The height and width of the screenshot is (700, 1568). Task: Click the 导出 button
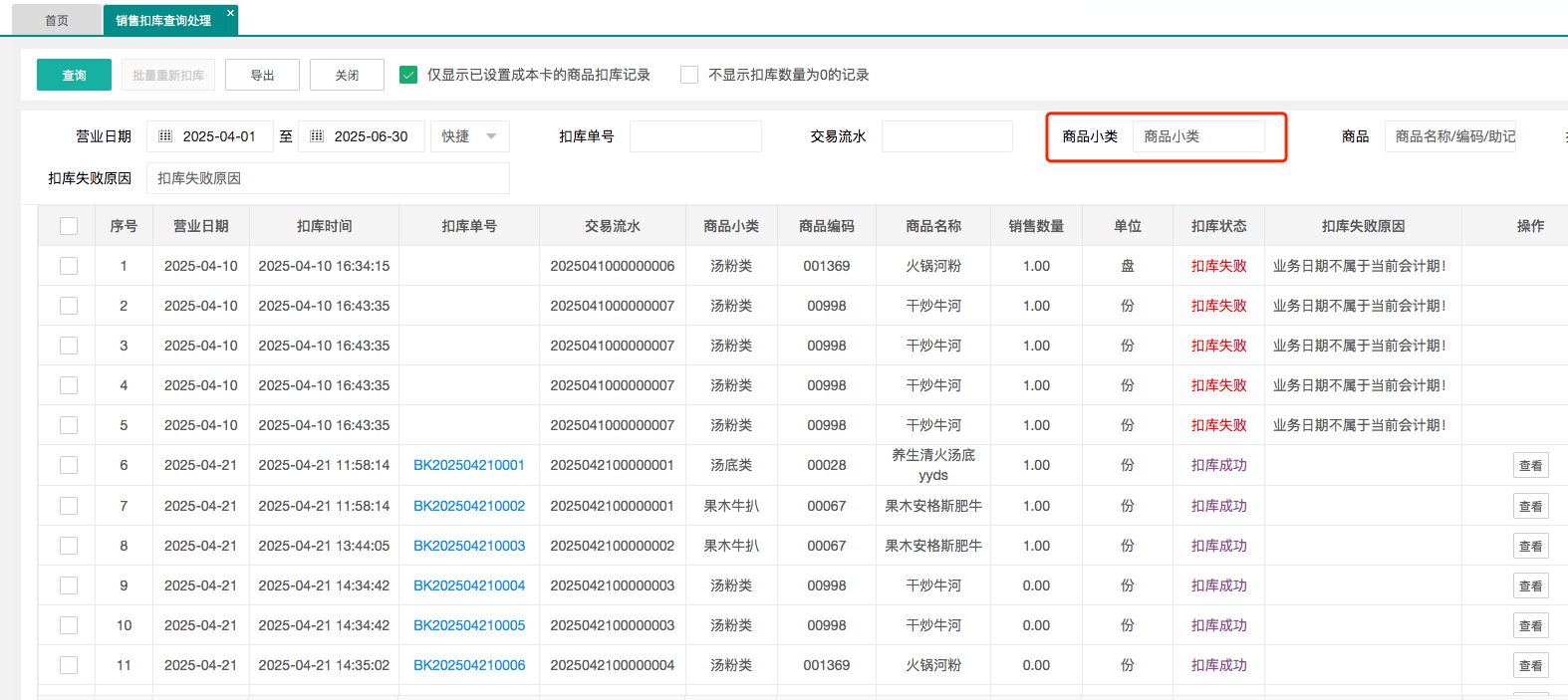(262, 75)
